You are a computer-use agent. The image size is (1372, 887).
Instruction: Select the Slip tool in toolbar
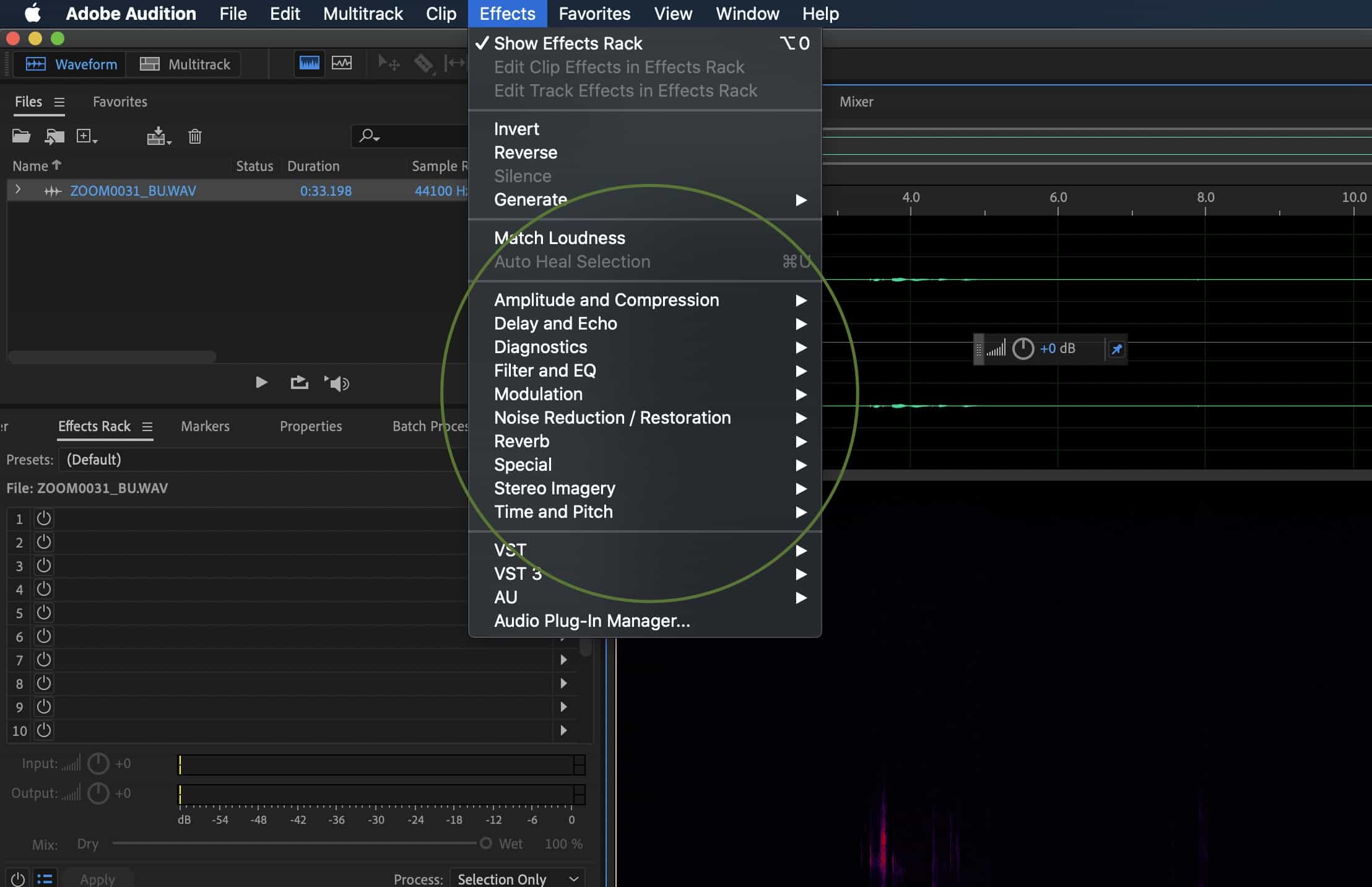tap(454, 63)
